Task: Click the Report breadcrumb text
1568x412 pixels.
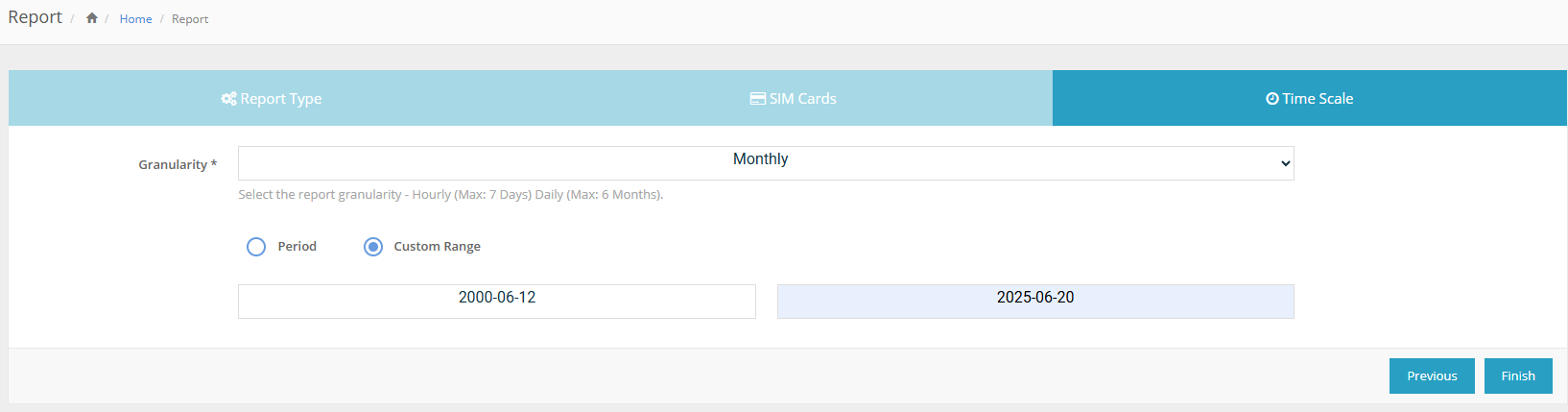Action: pos(190,19)
